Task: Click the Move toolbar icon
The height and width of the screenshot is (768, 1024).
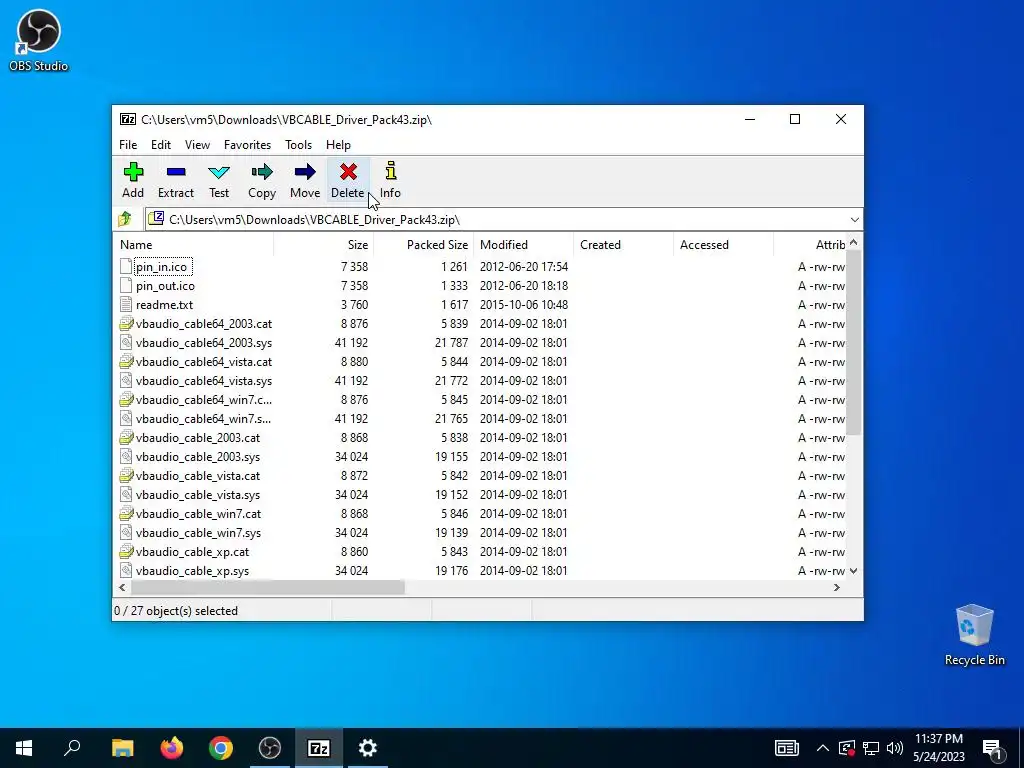Action: pos(305,172)
